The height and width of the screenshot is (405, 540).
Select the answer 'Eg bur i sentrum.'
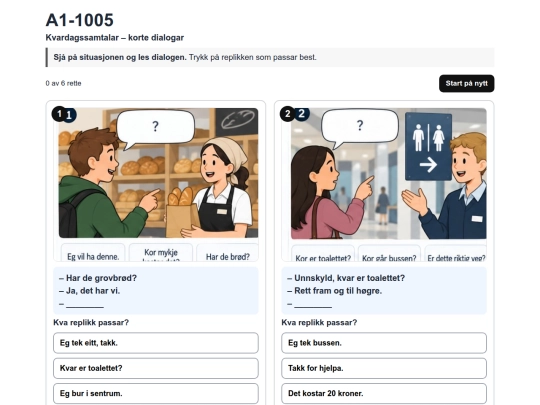(156, 393)
